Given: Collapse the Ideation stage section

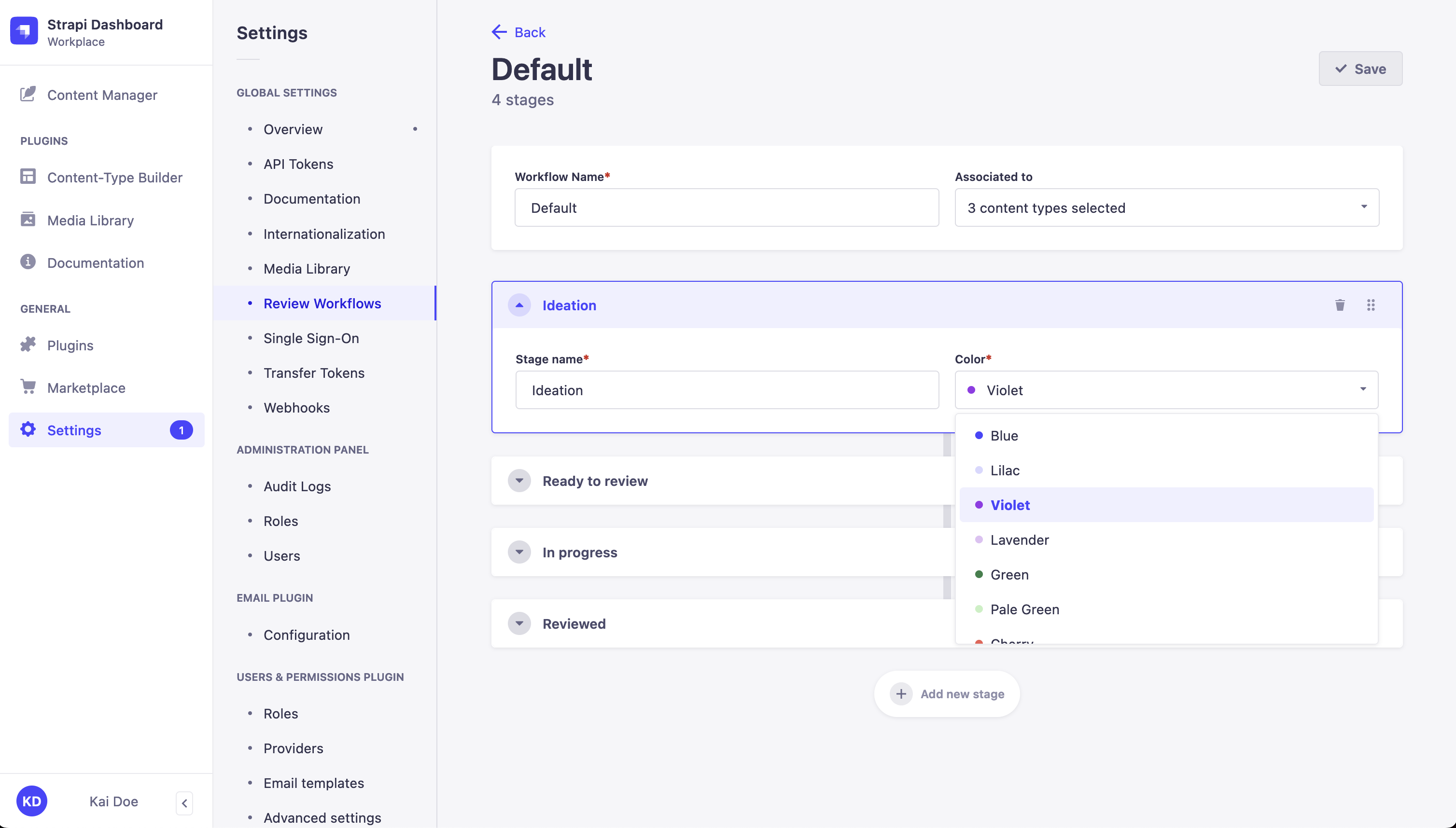Looking at the screenshot, I should 520,304.
